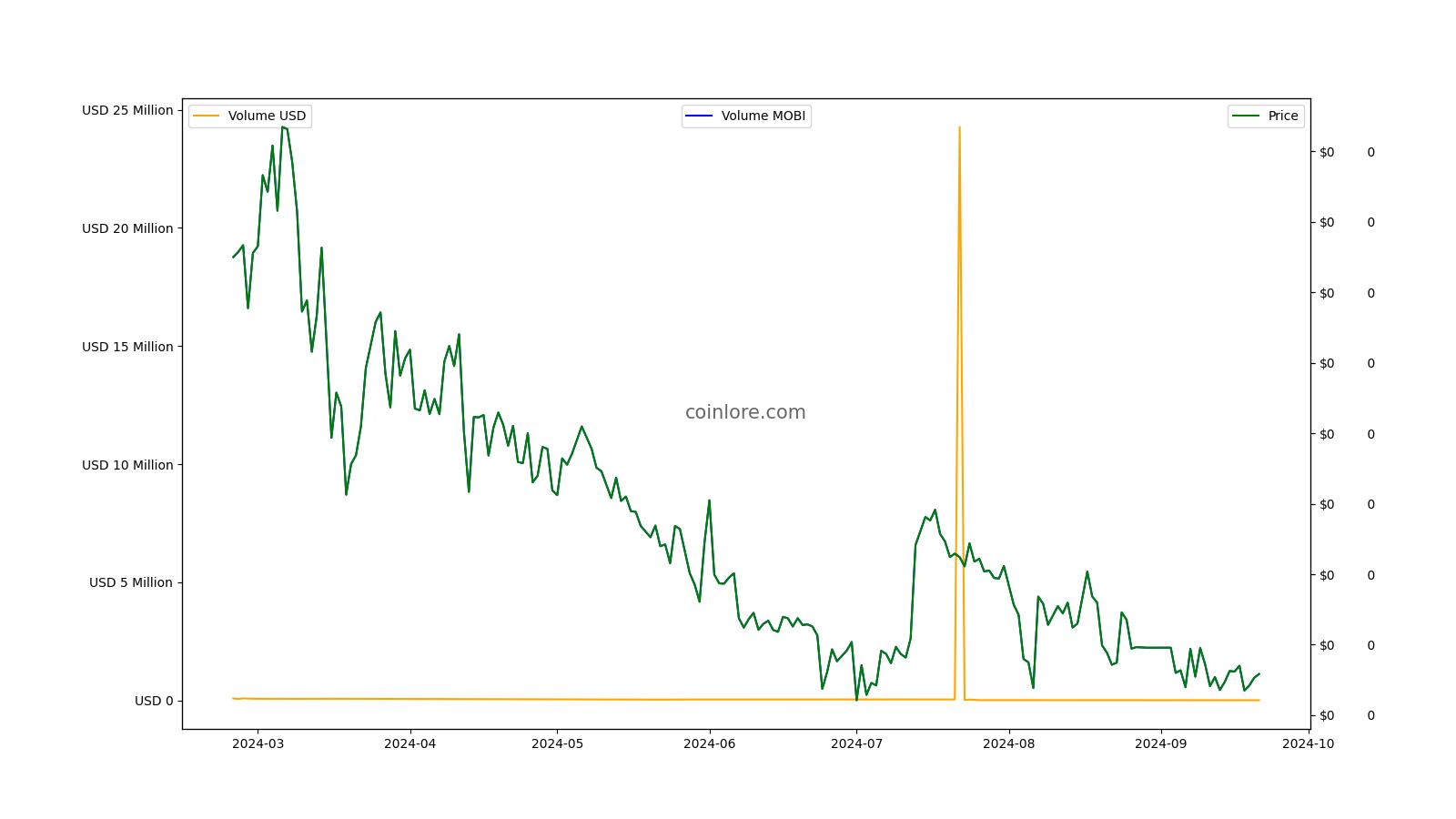Screen dimensions: 1456x819
Task: Click the Volume MOBI legend entry
Action: coord(746,116)
